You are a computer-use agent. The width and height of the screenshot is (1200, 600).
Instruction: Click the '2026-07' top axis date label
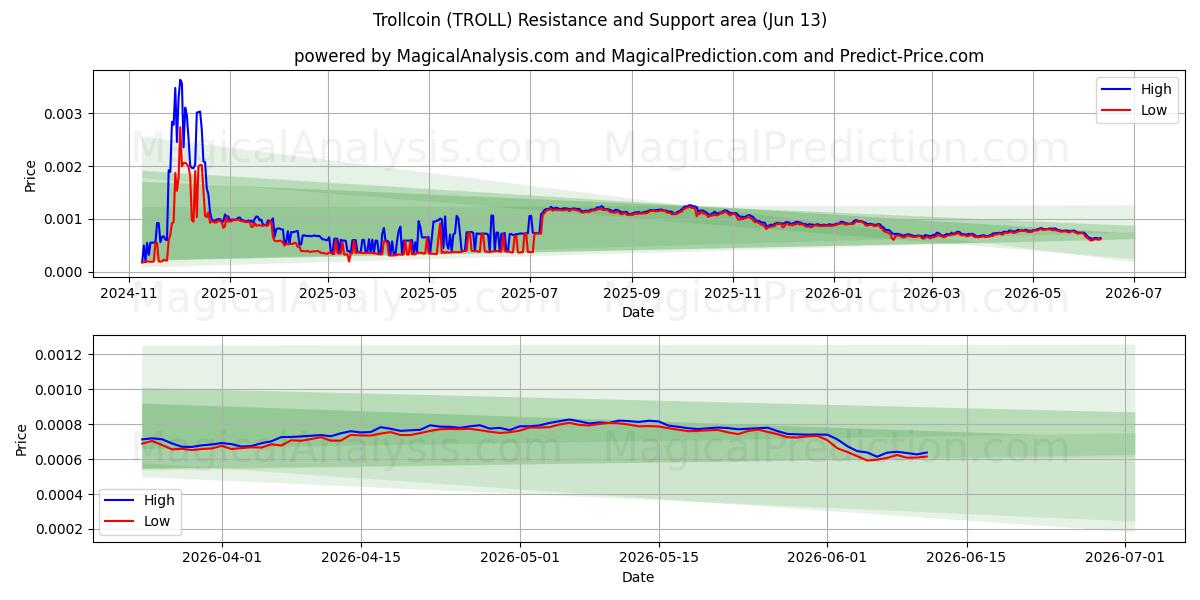coord(1132,293)
